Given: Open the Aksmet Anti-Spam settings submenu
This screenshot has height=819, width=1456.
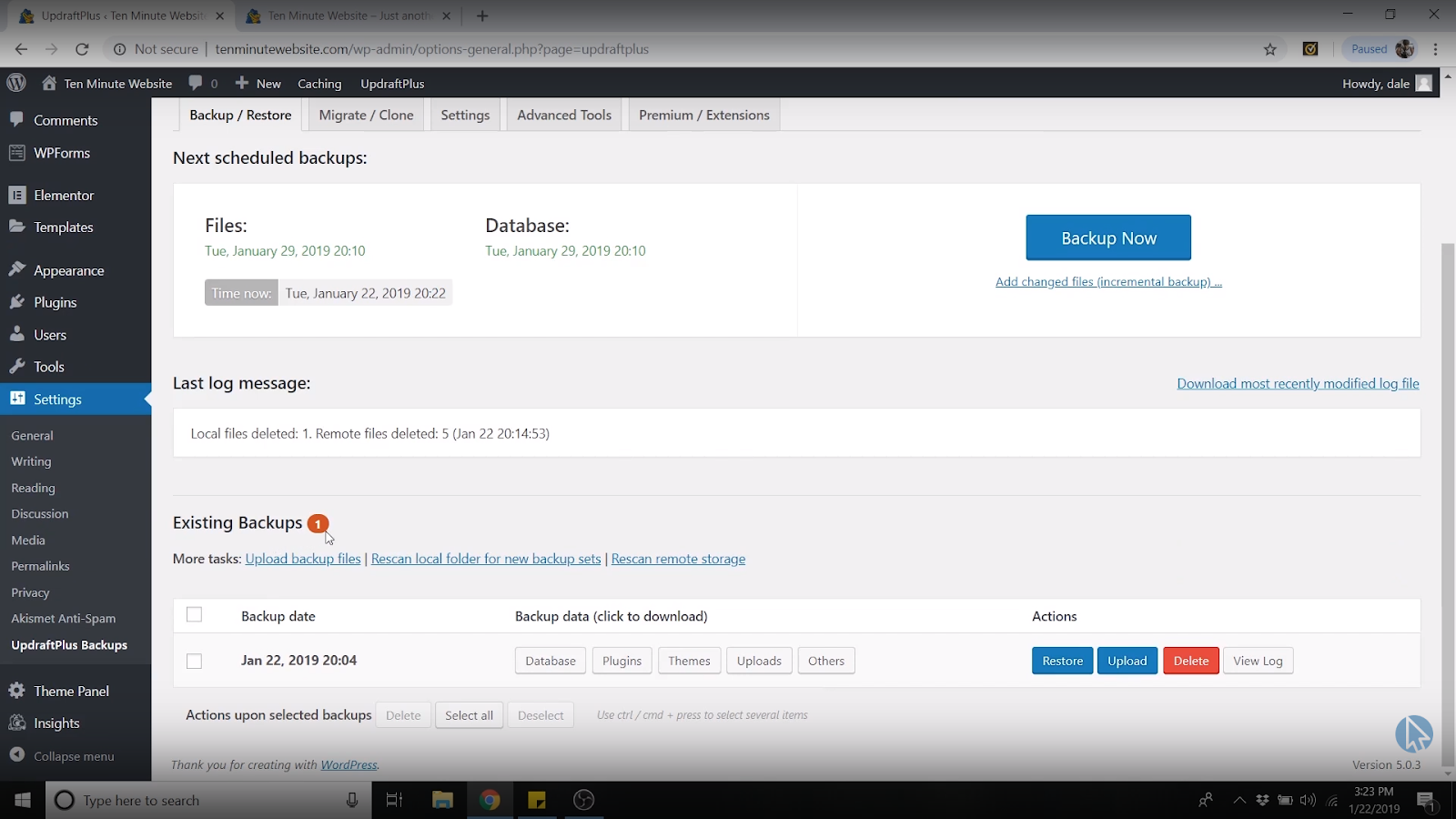Looking at the screenshot, I should (x=63, y=619).
